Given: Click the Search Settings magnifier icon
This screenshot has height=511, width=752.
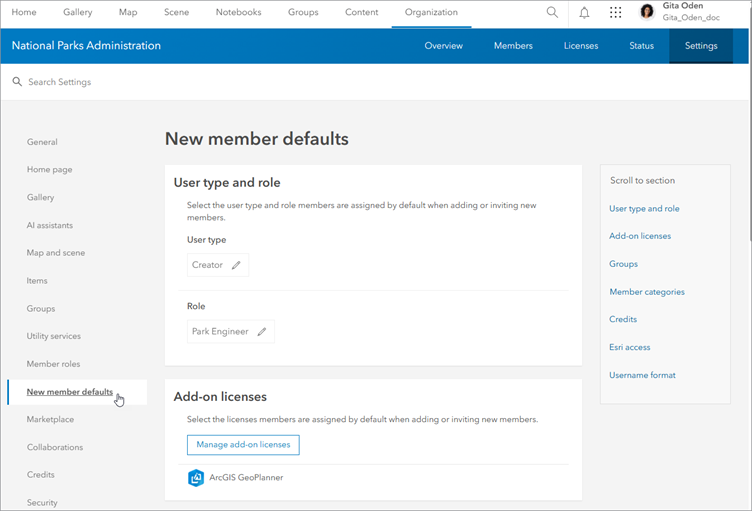Looking at the screenshot, I should point(17,82).
